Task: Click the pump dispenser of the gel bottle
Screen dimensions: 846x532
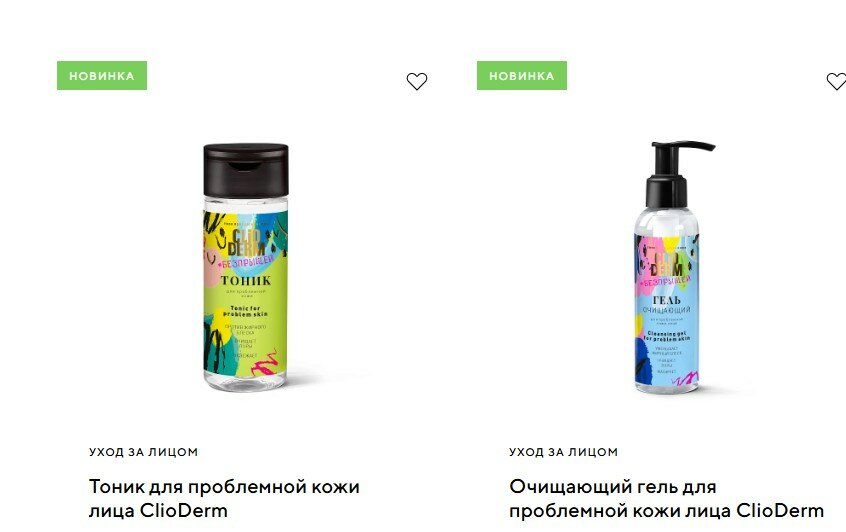Action: (x=674, y=174)
